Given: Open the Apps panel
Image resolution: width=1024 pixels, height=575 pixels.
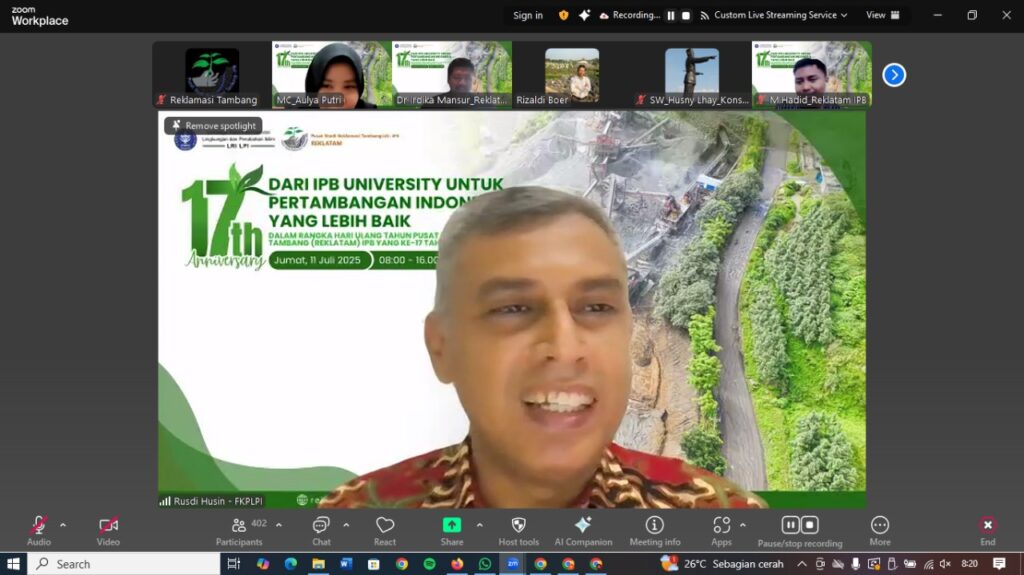Looking at the screenshot, I should (x=721, y=530).
